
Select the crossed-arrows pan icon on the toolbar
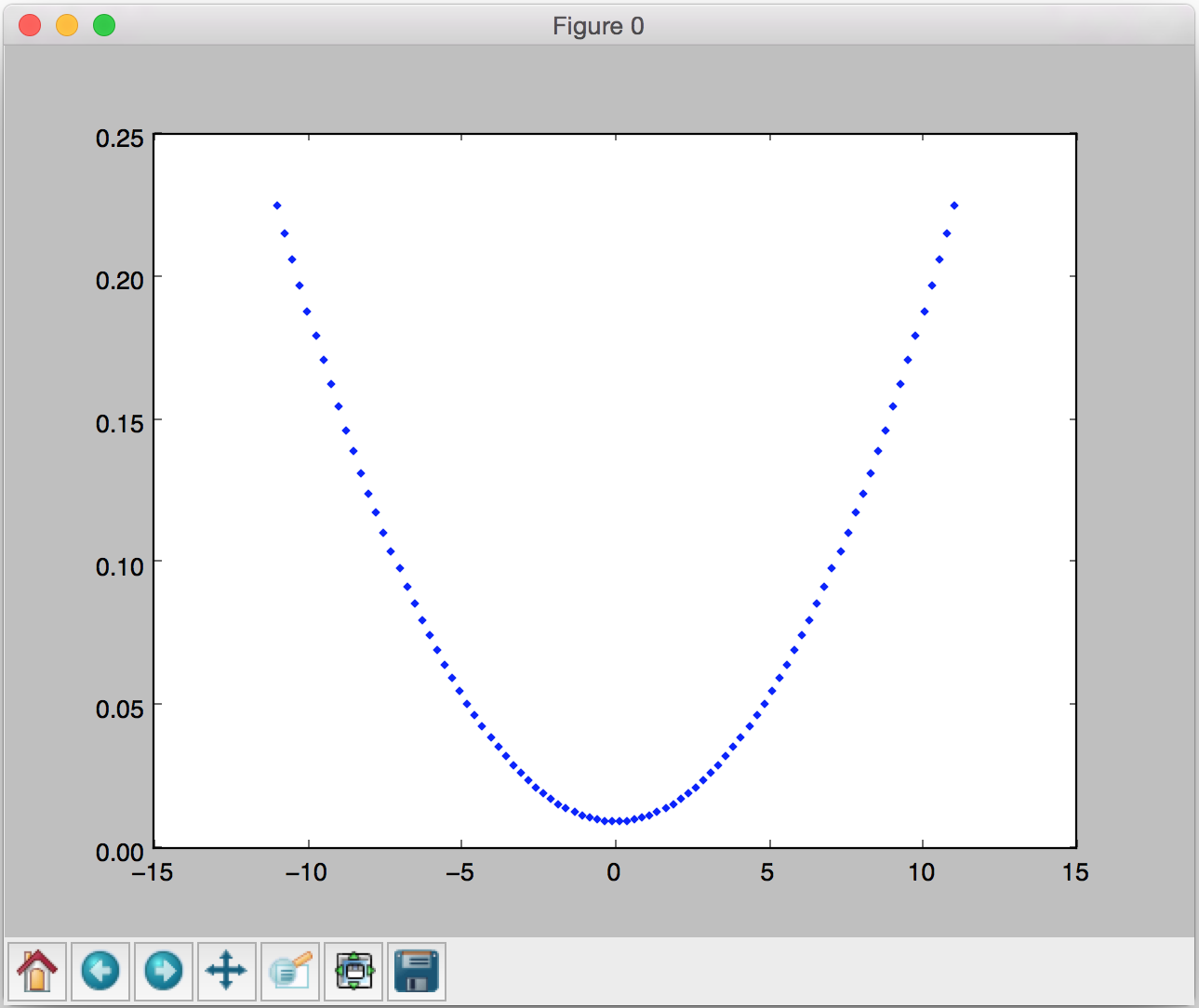[x=227, y=972]
